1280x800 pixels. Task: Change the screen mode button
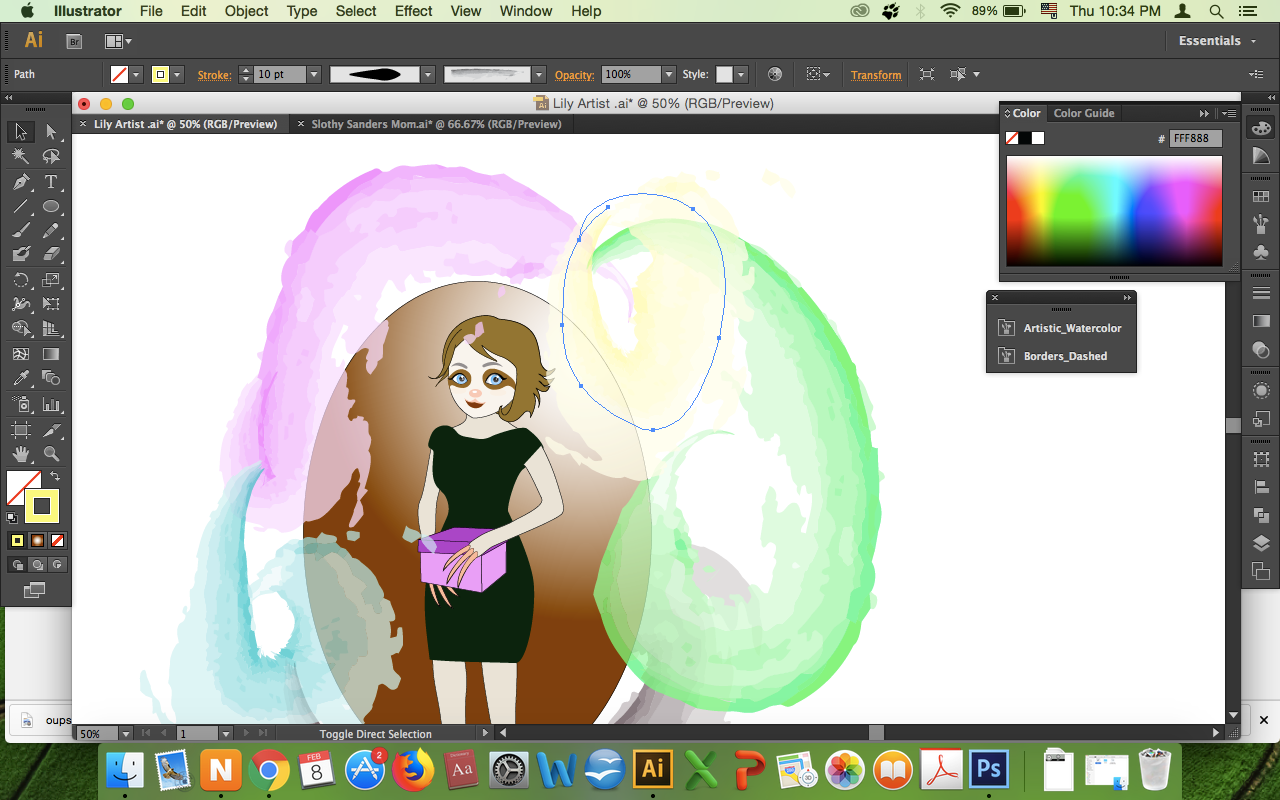(x=35, y=591)
